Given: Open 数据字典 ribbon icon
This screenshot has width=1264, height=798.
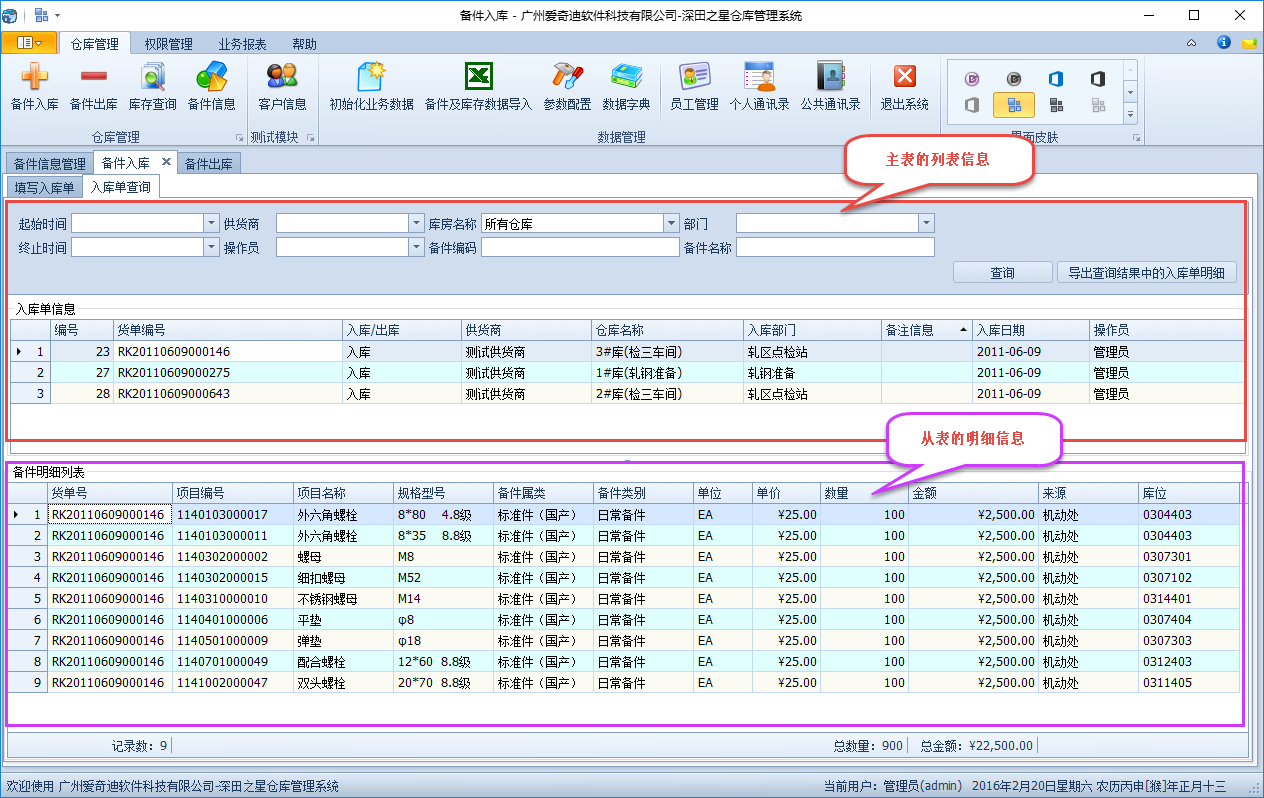Looking at the screenshot, I should (626, 86).
